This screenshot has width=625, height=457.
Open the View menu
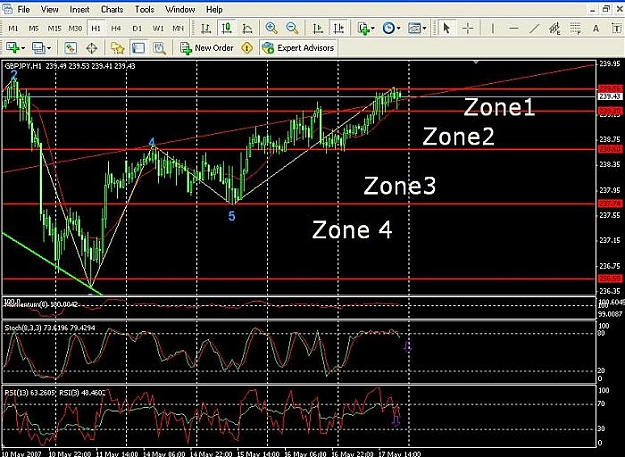49,9
